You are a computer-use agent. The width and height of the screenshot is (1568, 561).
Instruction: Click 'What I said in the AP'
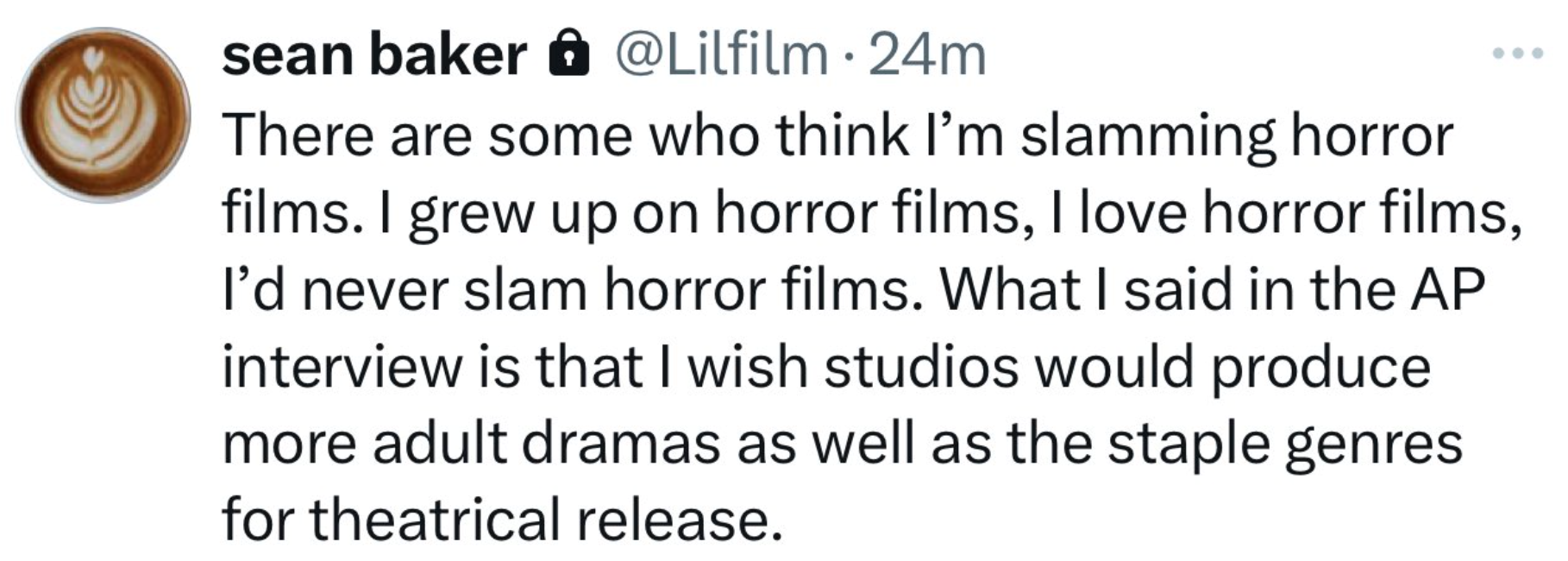point(1213,290)
